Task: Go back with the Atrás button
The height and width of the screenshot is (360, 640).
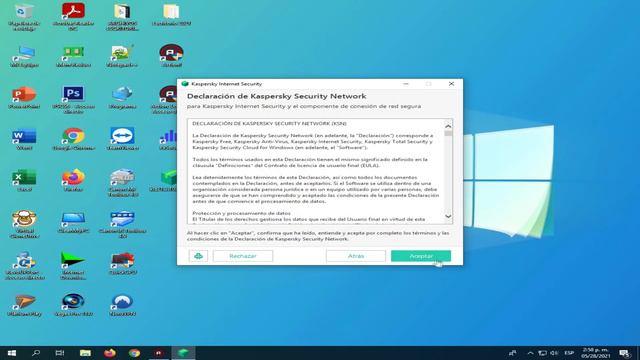Action: tap(356, 256)
